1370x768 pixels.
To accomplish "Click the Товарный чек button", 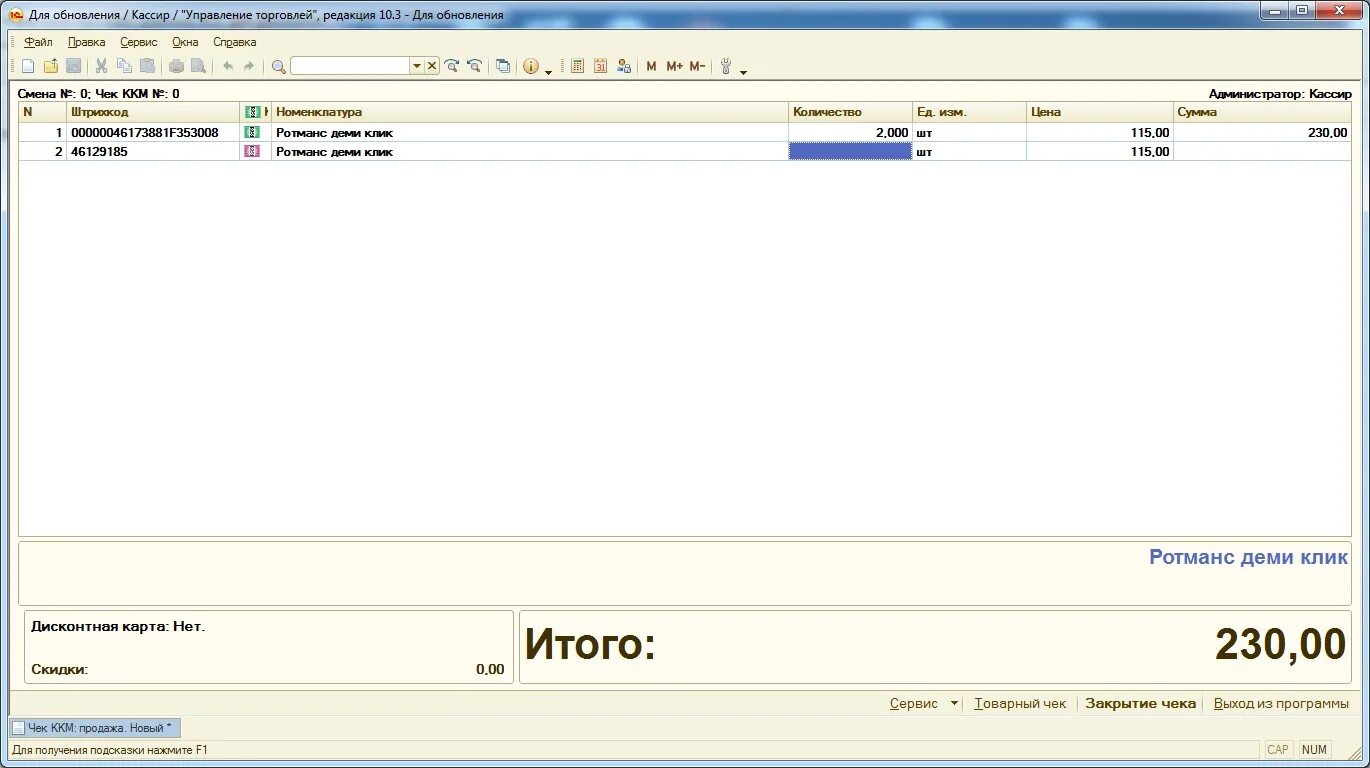I will [x=1020, y=703].
